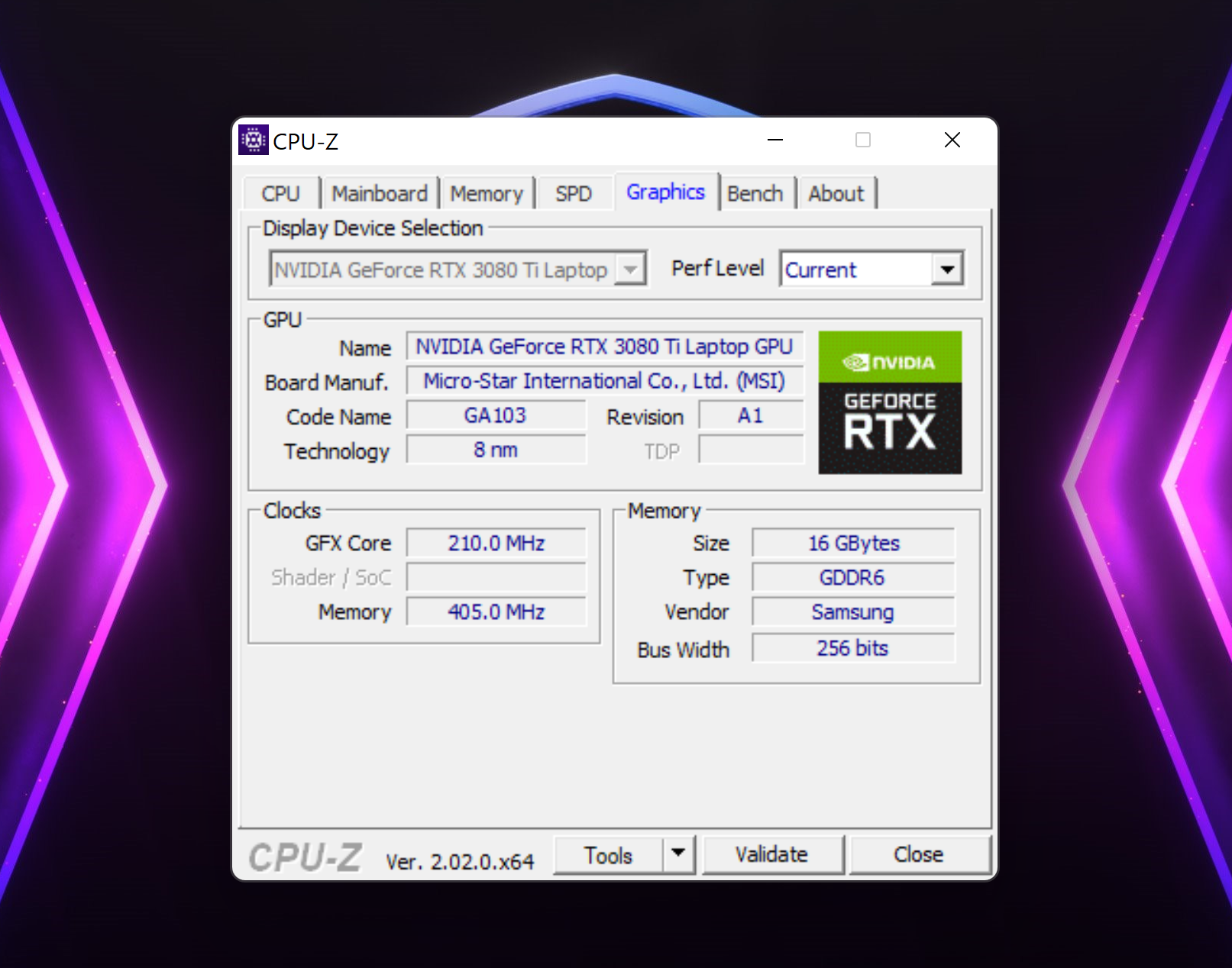The image size is (1232, 968).
Task: Click the GFX Core 210.0 MHz value
Action: [x=496, y=544]
